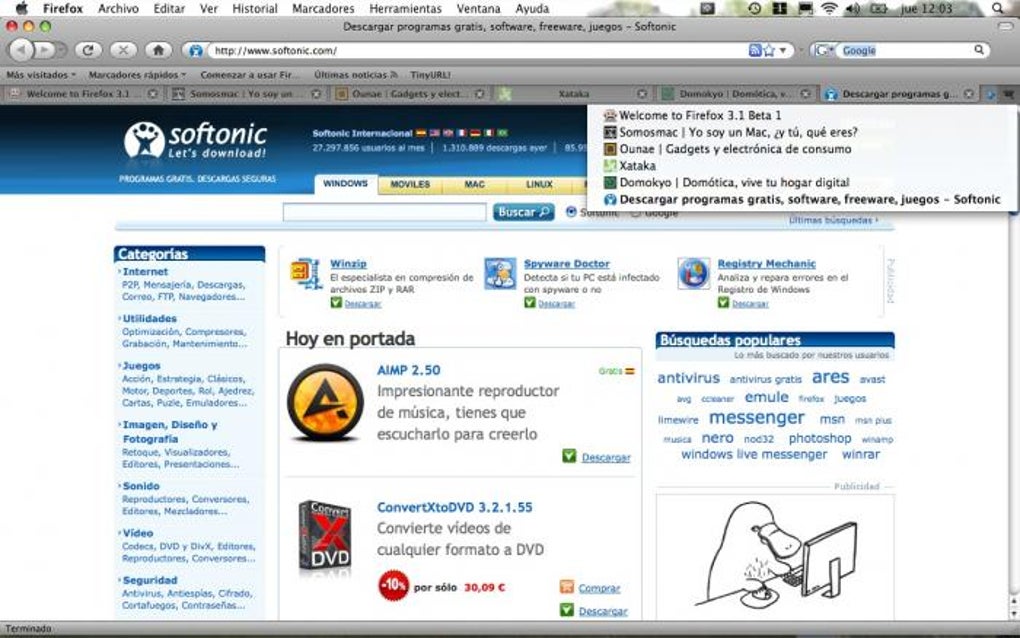
Task: Go back with the Back arrow button
Action: point(21,50)
